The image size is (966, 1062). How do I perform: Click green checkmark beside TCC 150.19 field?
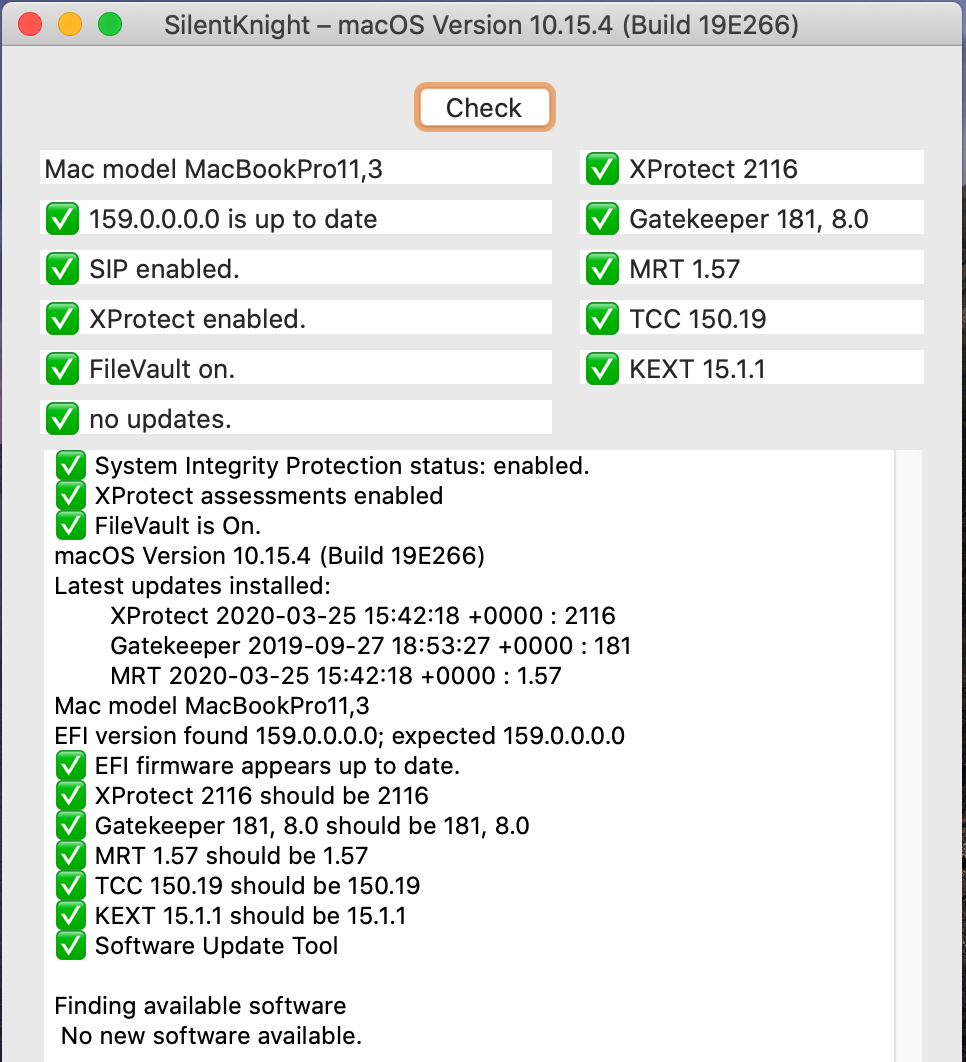click(602, 319)
